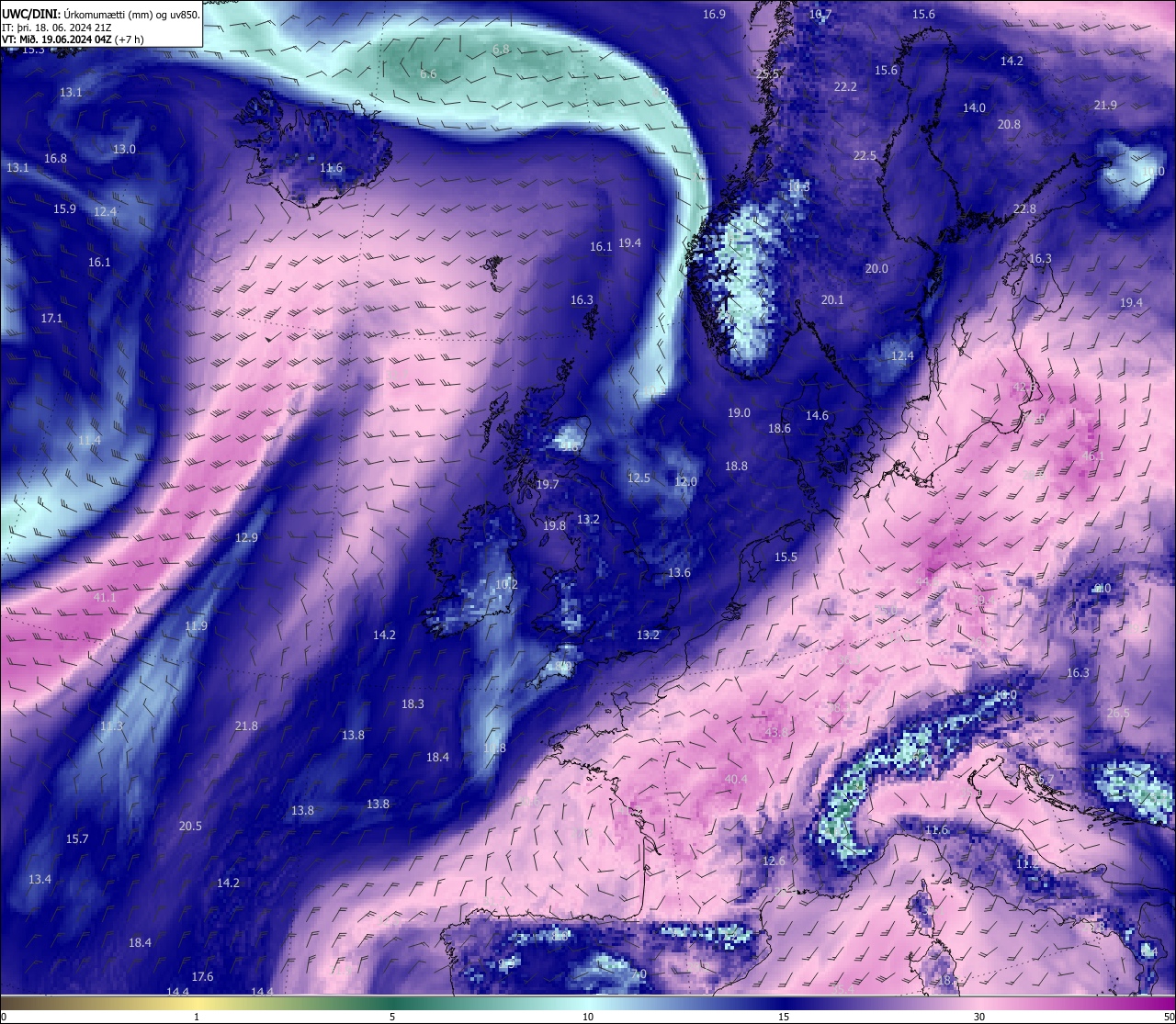The image size is (1176, 1024).
Task: Click the 10.2 value over Ireland
Action: (506, 584)
